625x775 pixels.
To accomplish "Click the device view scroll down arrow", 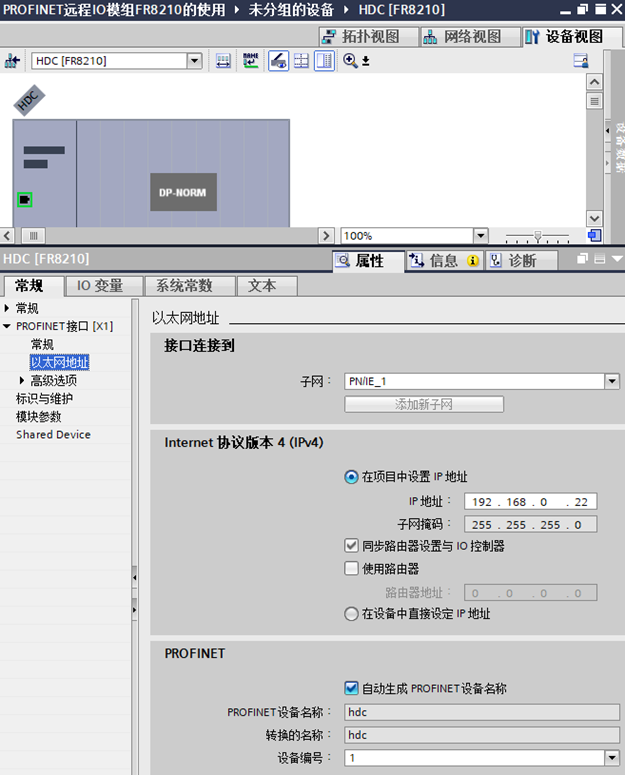I will 594,218.
